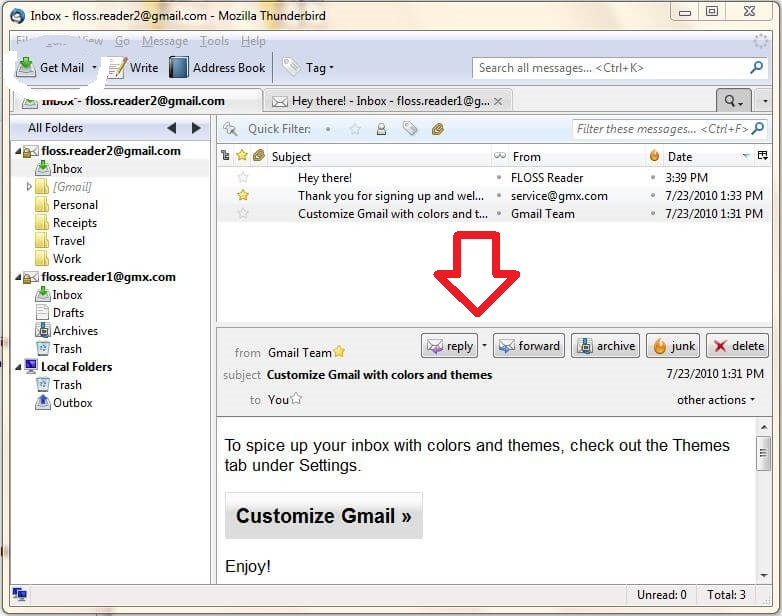782x616 pixels.
Task: Collapse the floss.reader1@gmx.com account
Action: 18,277
